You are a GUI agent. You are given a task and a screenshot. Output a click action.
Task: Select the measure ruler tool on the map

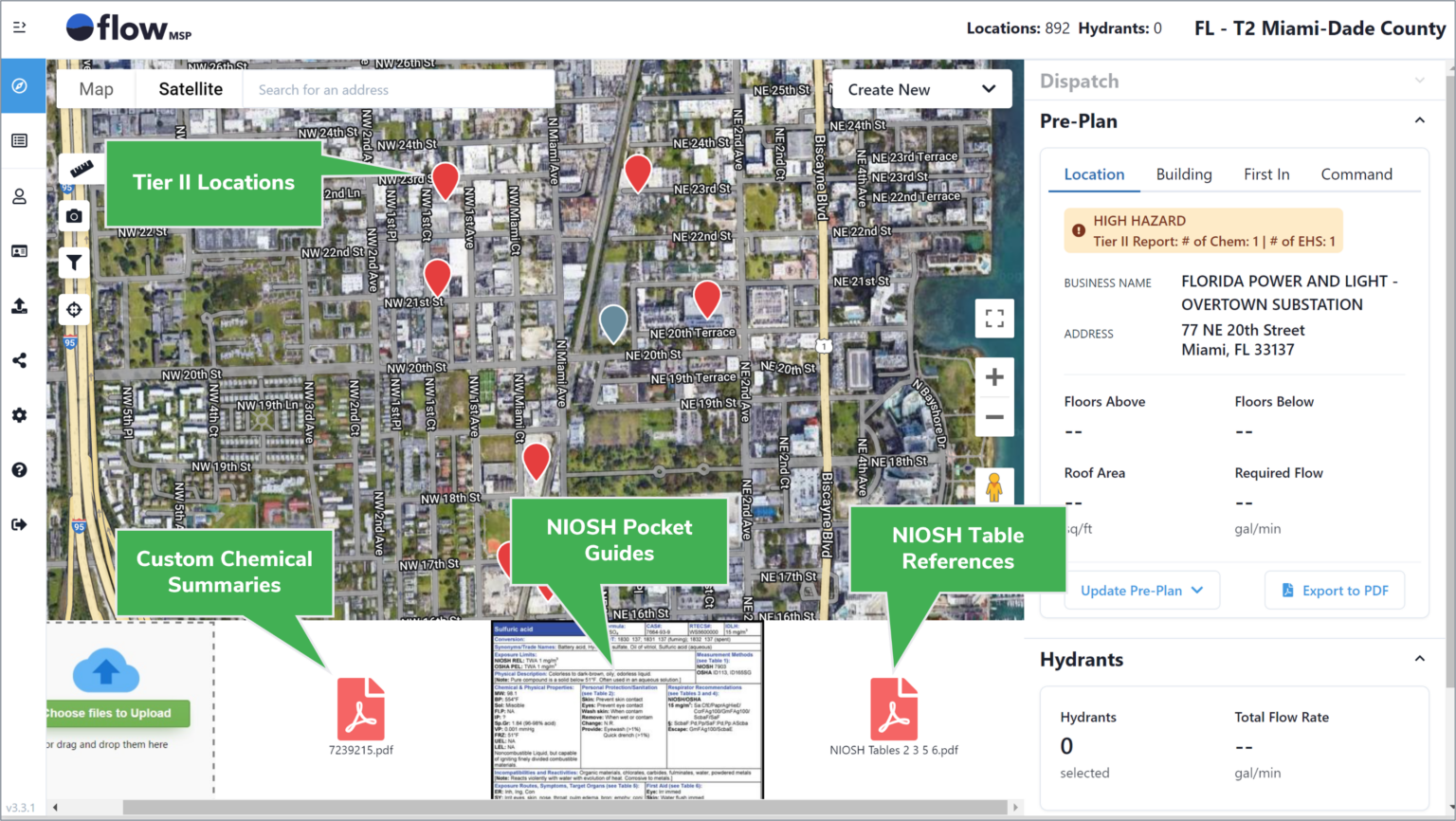[x=81, y=167]
